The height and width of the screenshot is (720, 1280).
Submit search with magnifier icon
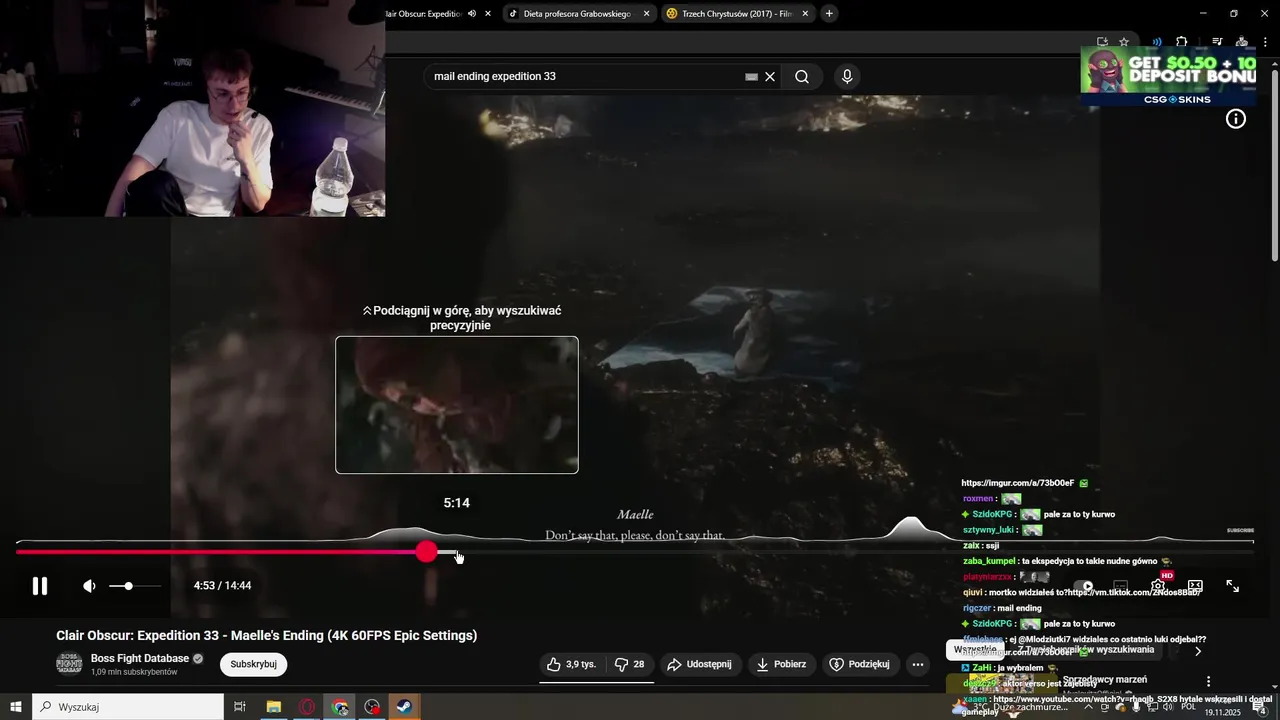(802, 77)
